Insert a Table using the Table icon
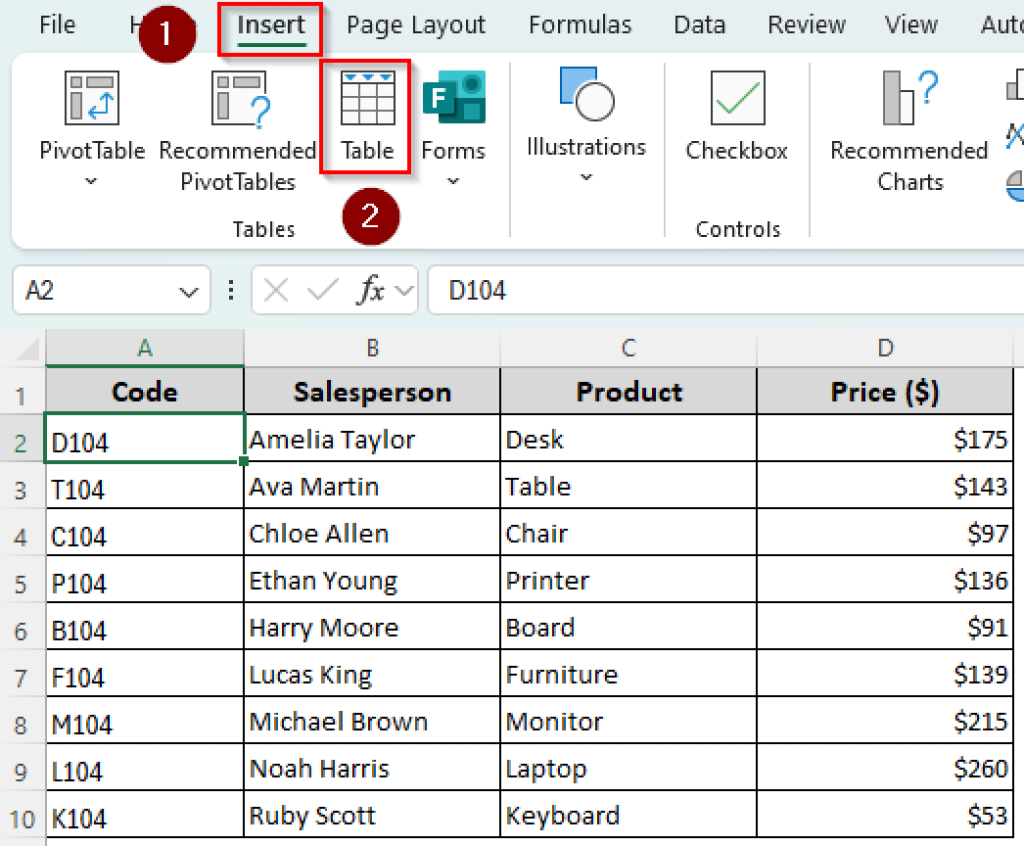 (366, 97)
